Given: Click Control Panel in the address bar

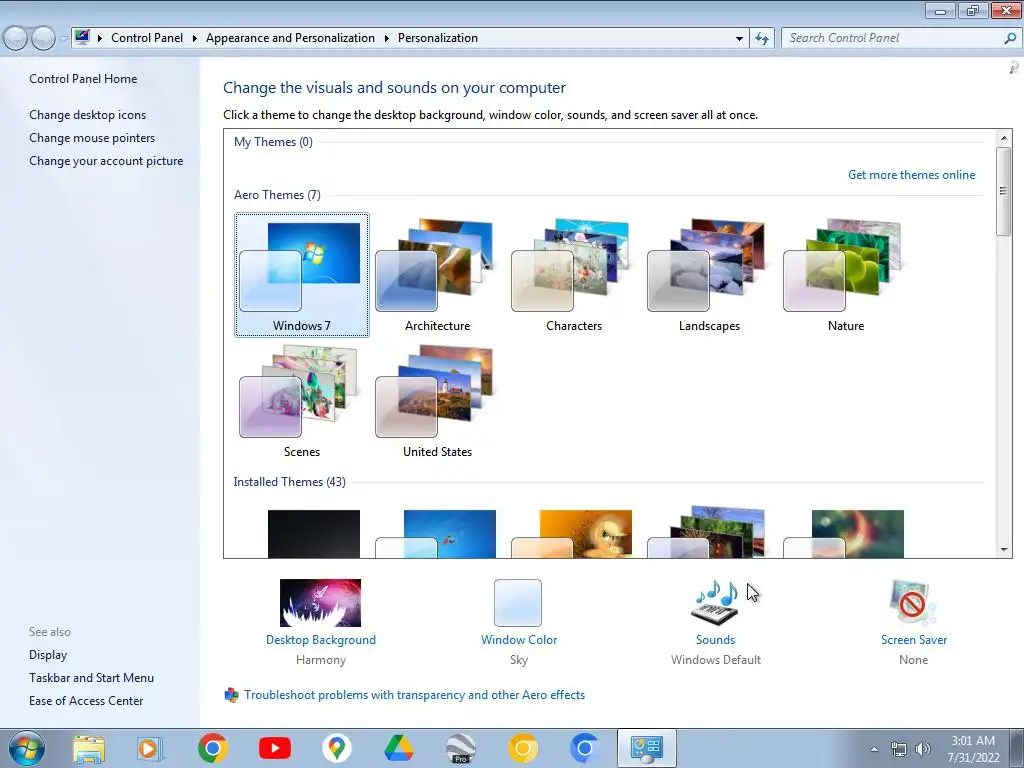Looking at the screenshot, I should tap(147, 38).
